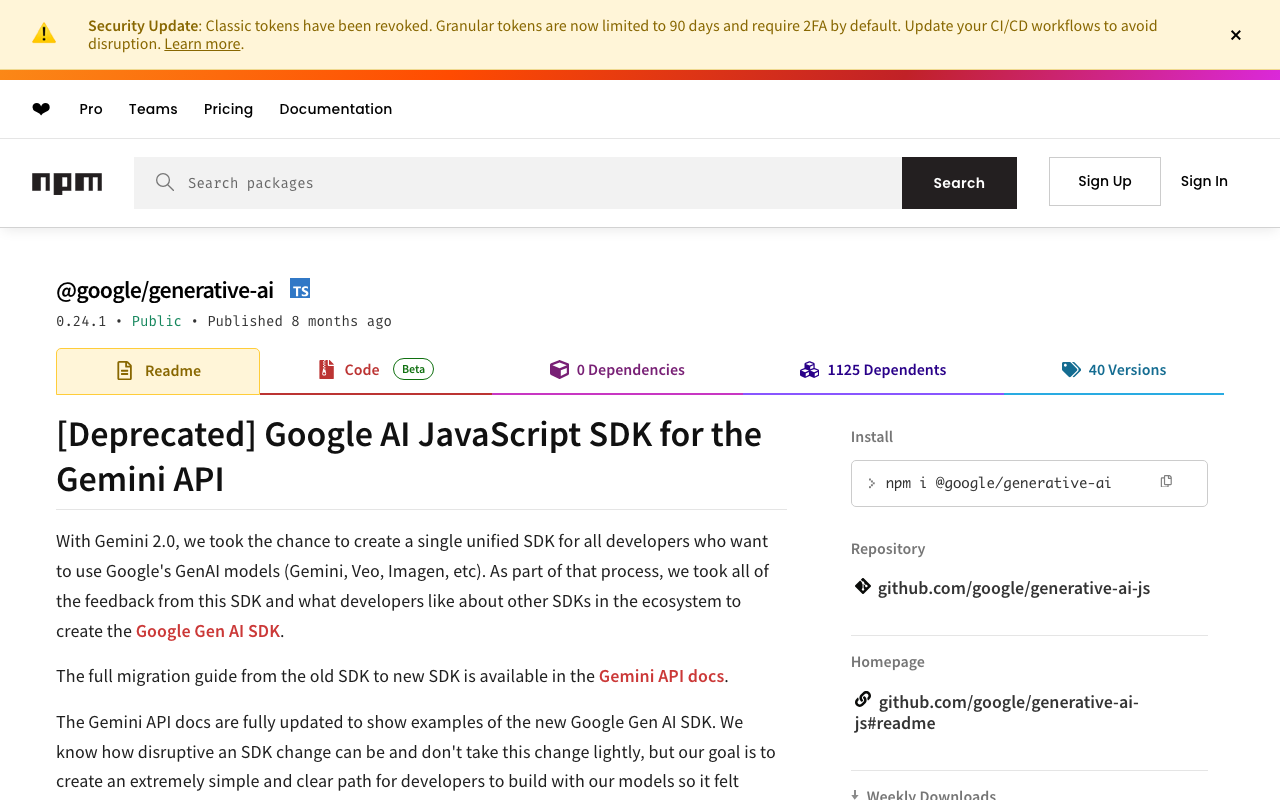Screen dimensions: 1280x800
Task: Click the Sign Up button
Action: pos(1104,181)
